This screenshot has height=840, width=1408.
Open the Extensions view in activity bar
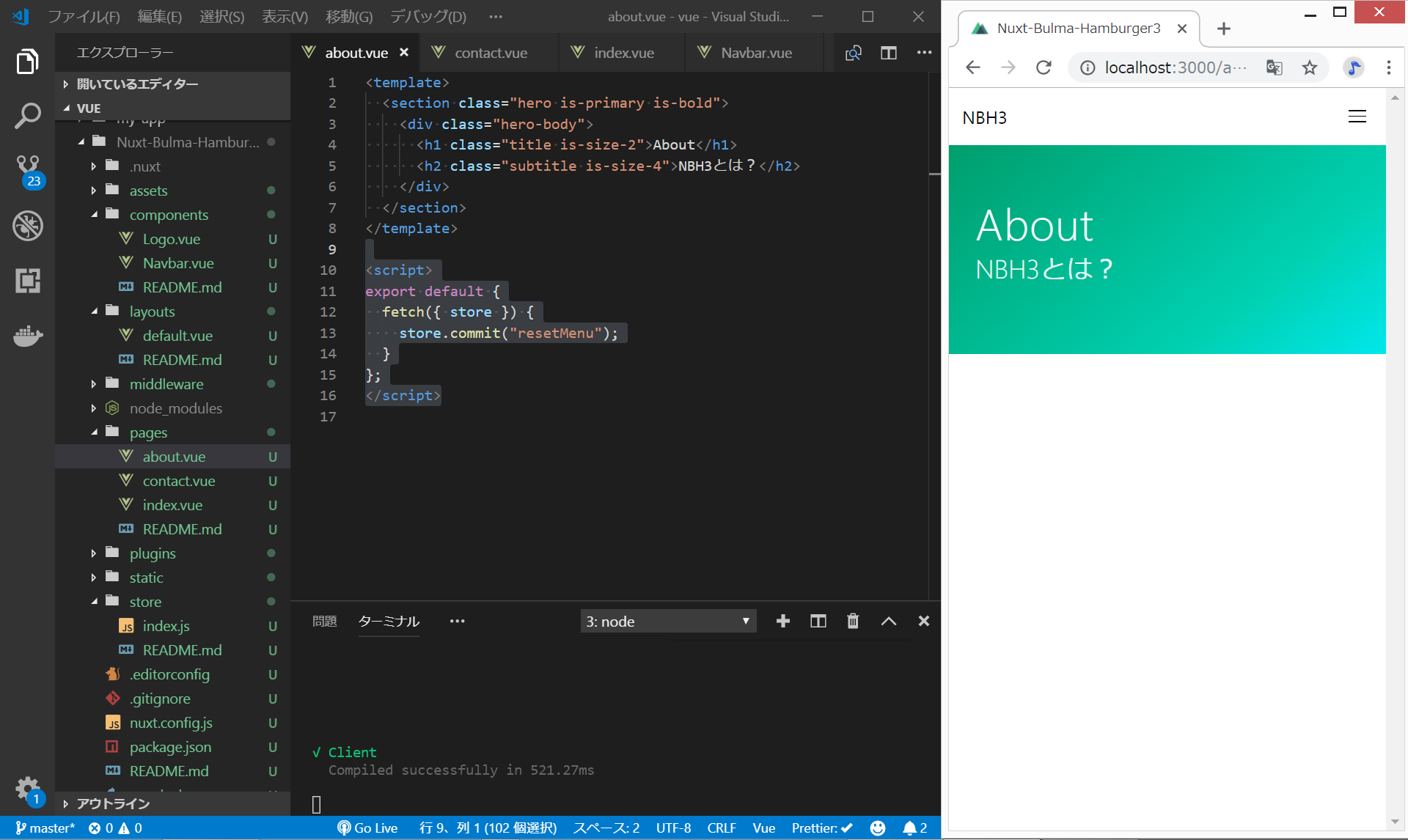pos(27,281)
